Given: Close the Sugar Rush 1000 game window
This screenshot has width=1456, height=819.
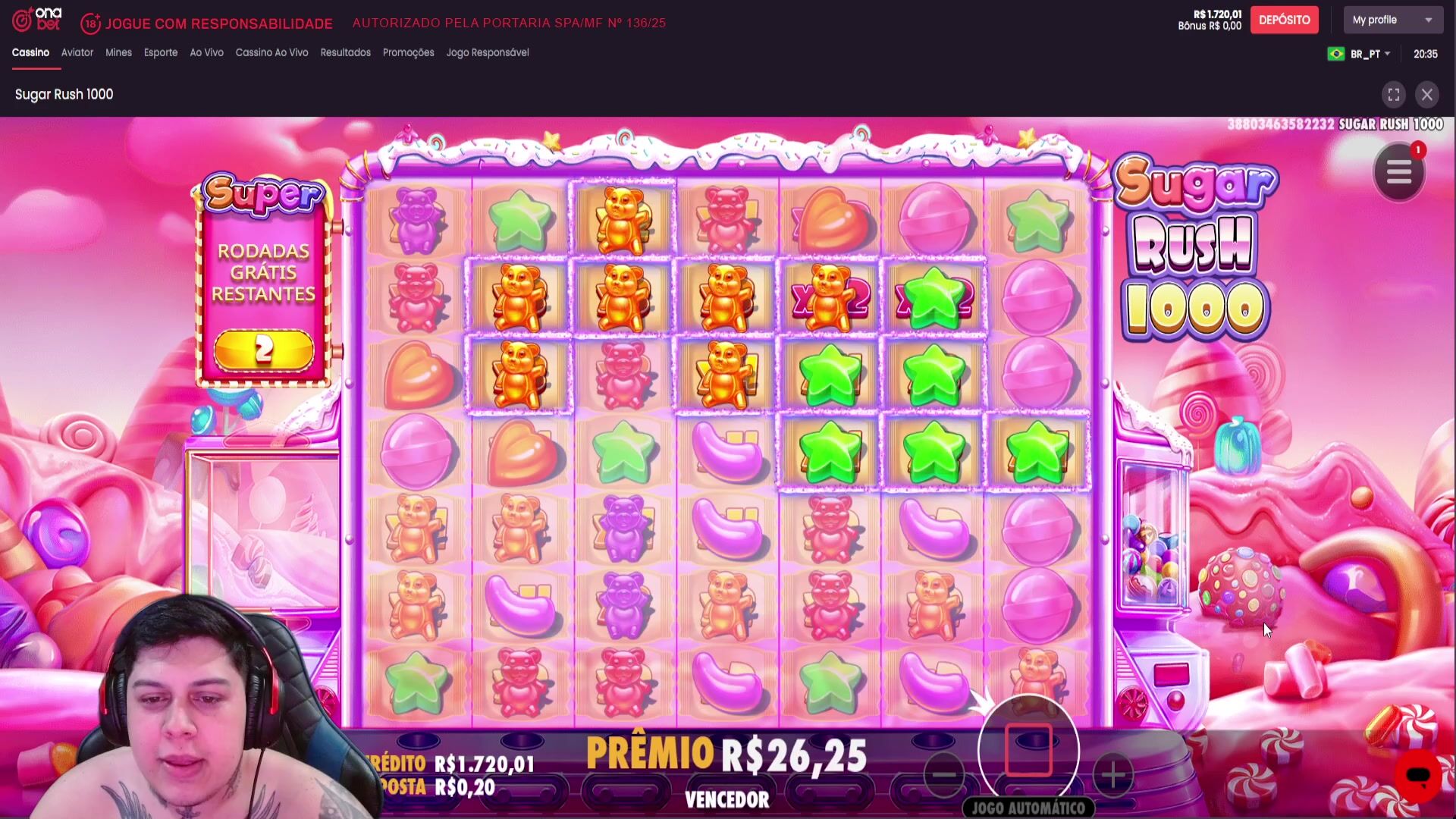Looking at the screenshot, I should tap(1427, 95).
